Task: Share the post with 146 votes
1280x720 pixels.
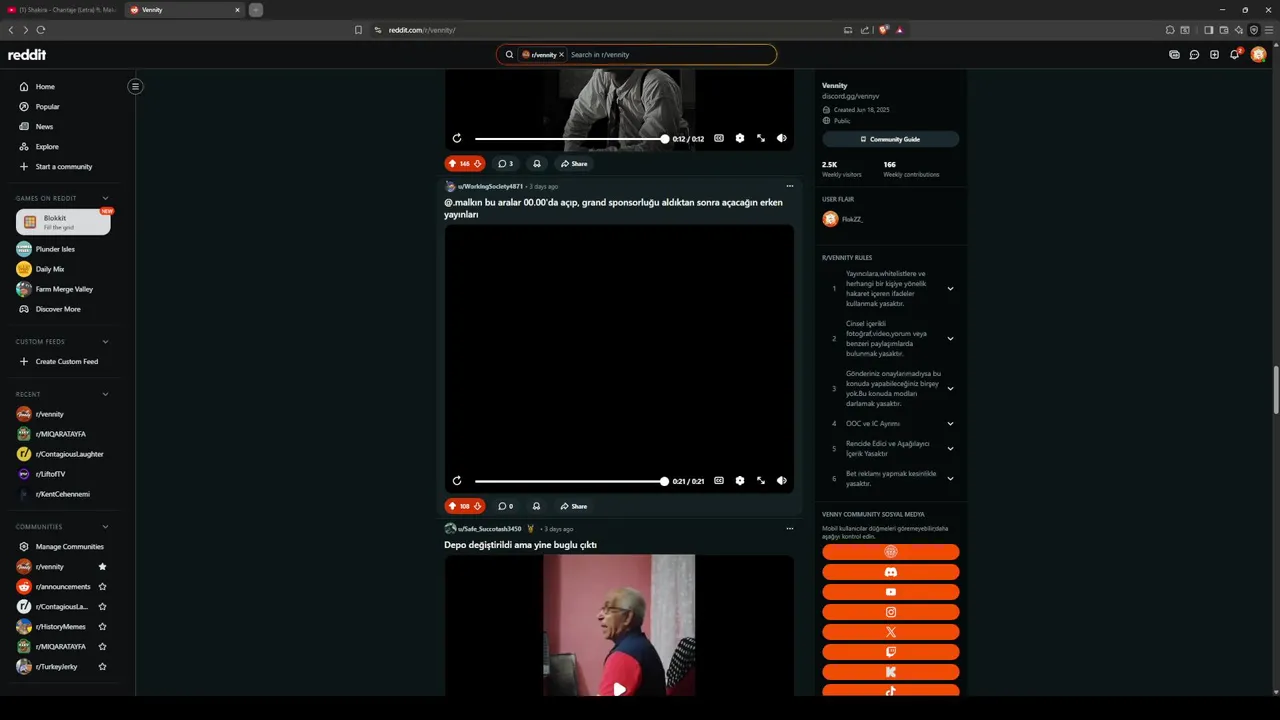Action: click(574, 164)
